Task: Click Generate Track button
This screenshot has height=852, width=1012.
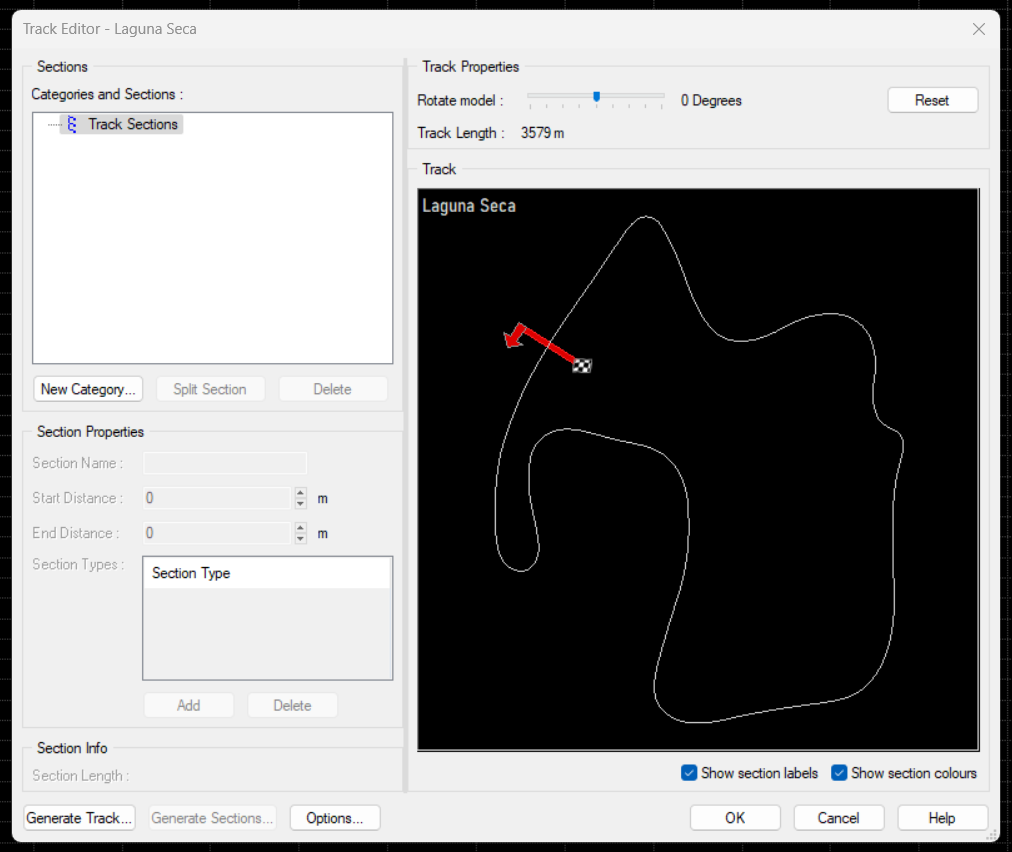Action: tap(80, 818)
